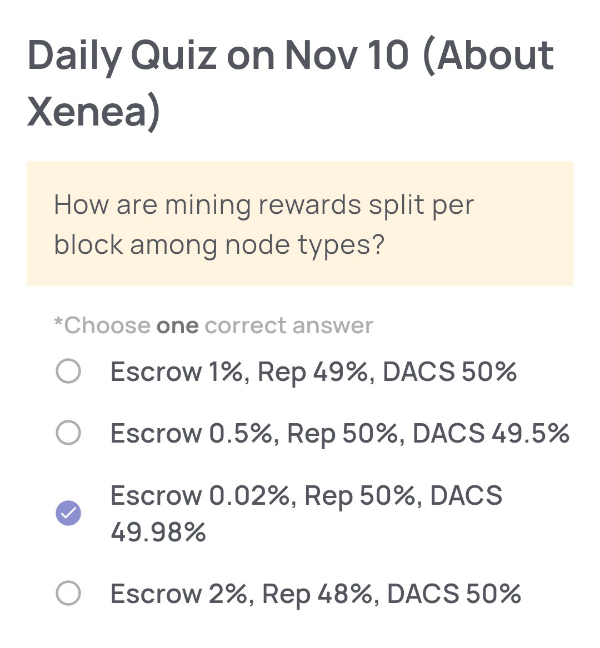Image resolution: width=600 pixels, height=648 pixels.
Task: Click the "block among node types?" question line
Action: [219, 245]
